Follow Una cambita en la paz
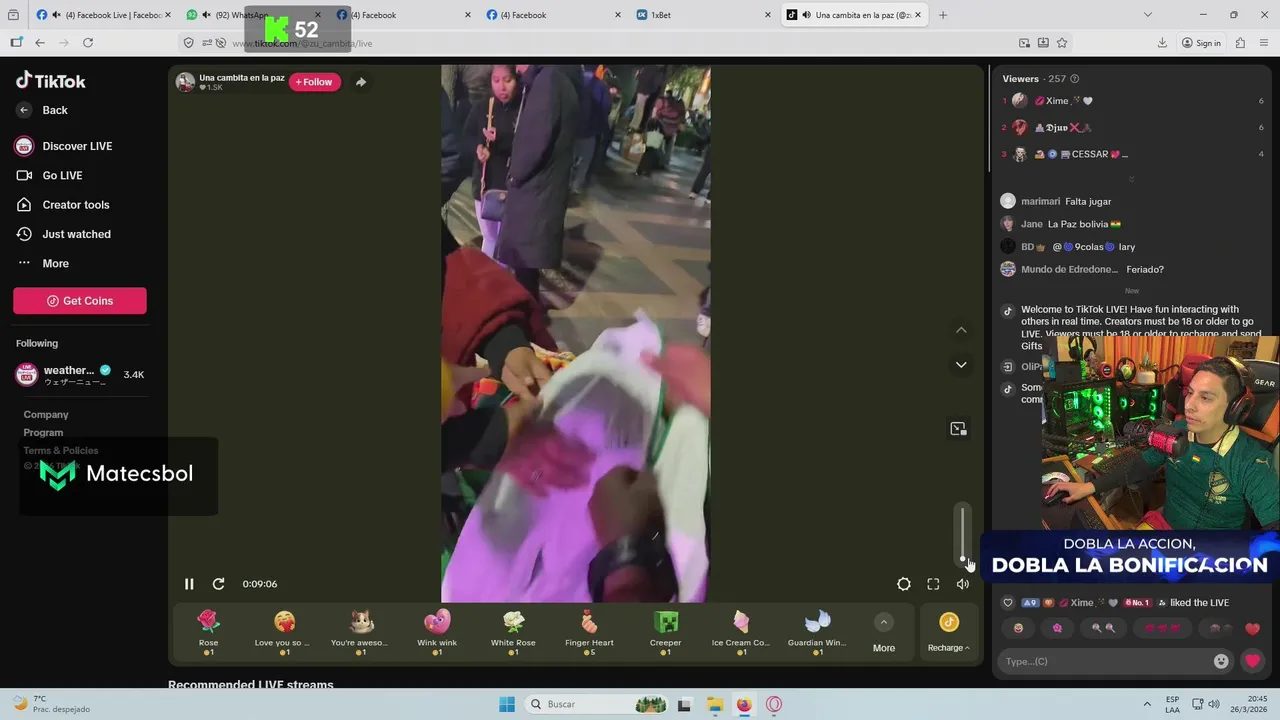The height and width of the screenshot is (720, 1280). click(315, 82)
